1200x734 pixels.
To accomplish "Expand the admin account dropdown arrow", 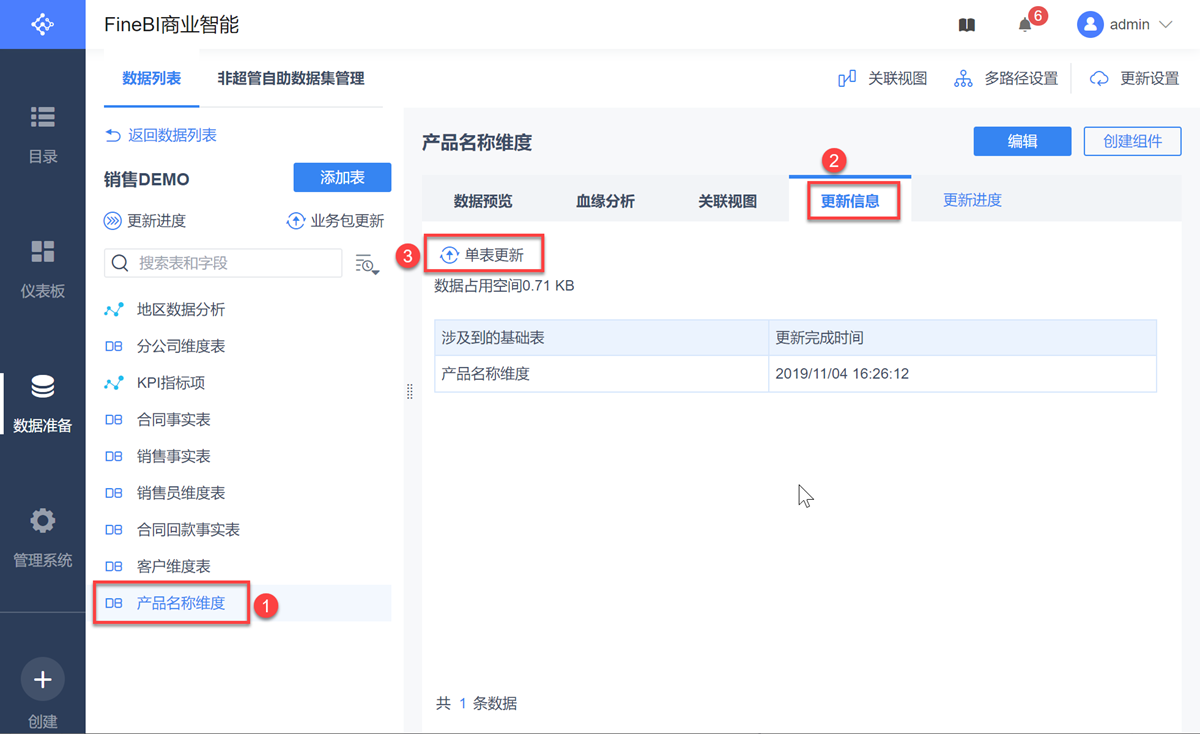I will (x=1165, y=25).
